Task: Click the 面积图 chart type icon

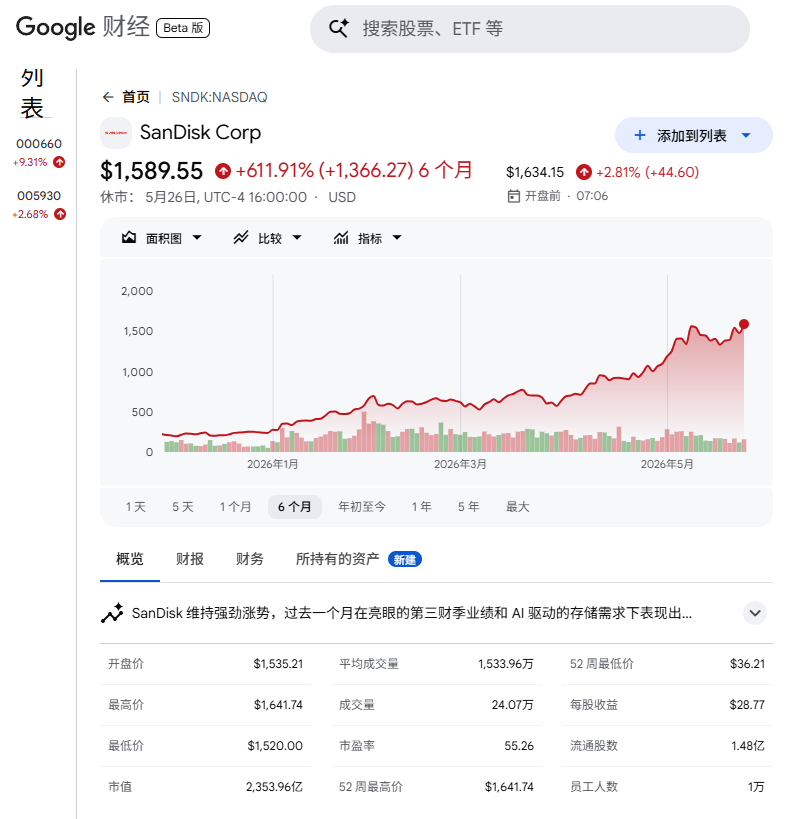Action: click(129, 238)
